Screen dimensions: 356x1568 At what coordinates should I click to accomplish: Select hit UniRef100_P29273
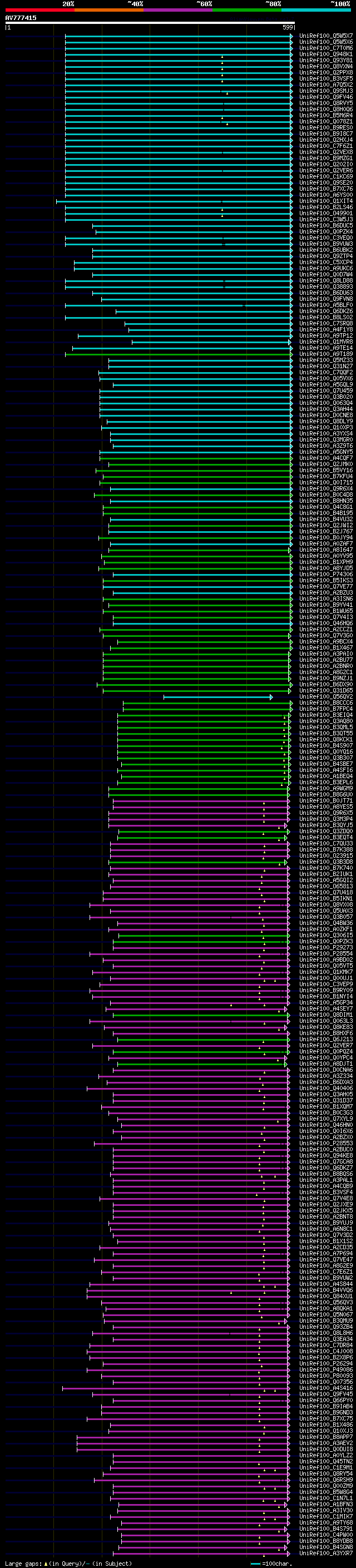[326, 948]
